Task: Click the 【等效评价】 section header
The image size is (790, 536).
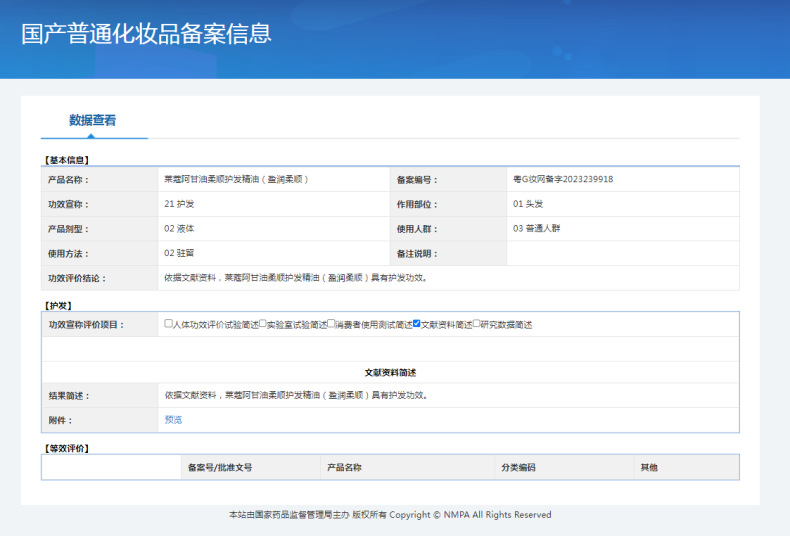Action: tap(67, 448)
